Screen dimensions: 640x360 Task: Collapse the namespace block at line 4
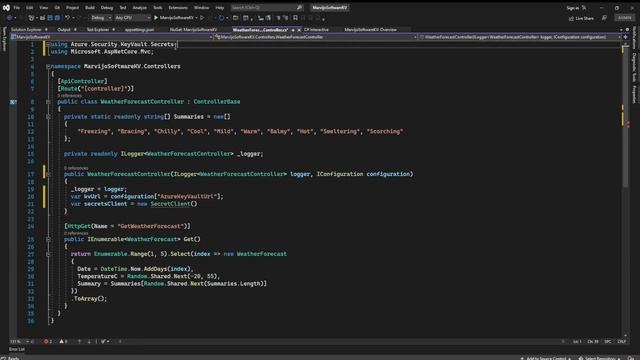click(48, 66)
